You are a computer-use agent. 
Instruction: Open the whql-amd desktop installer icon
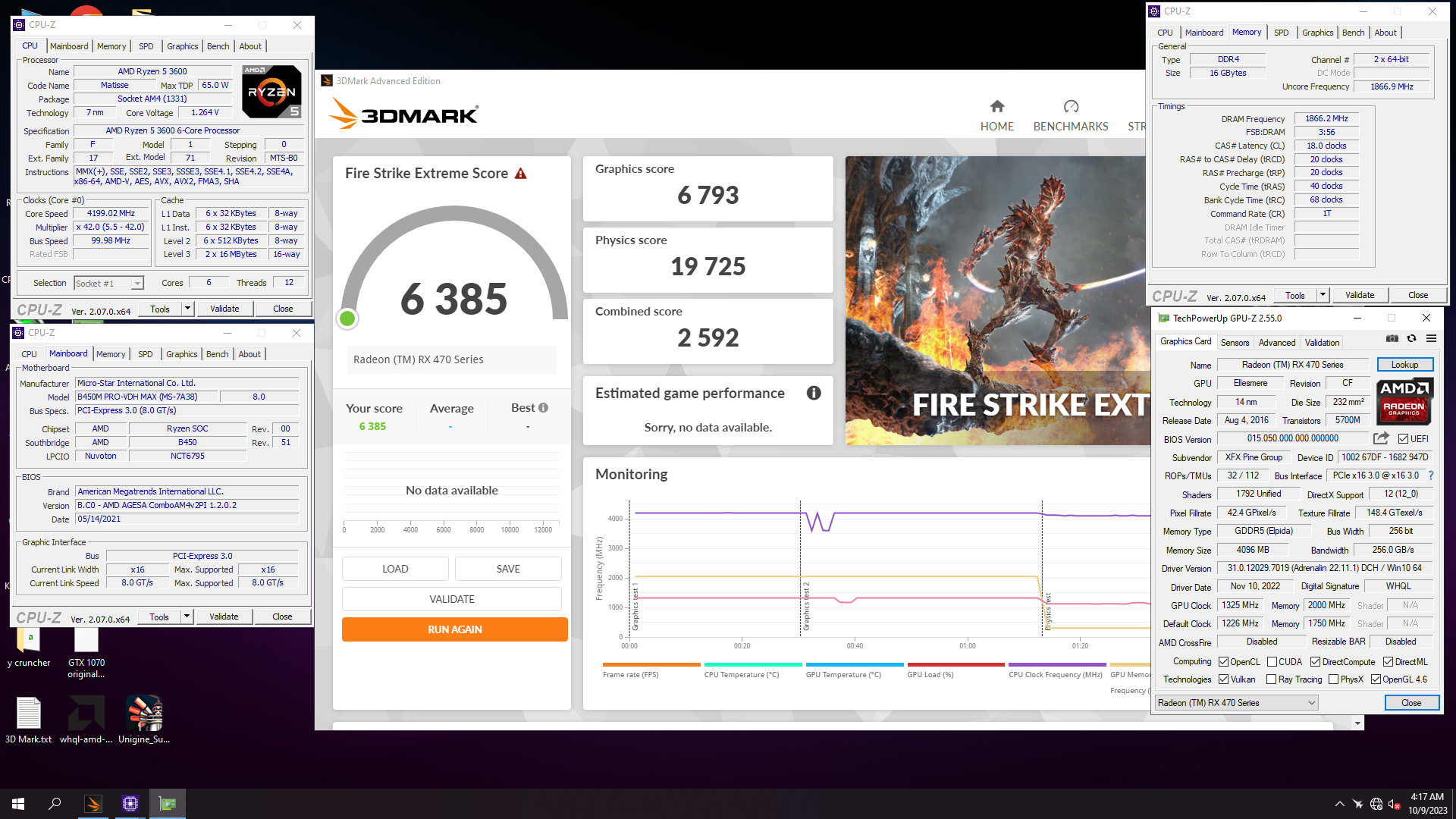click(86, 720)
